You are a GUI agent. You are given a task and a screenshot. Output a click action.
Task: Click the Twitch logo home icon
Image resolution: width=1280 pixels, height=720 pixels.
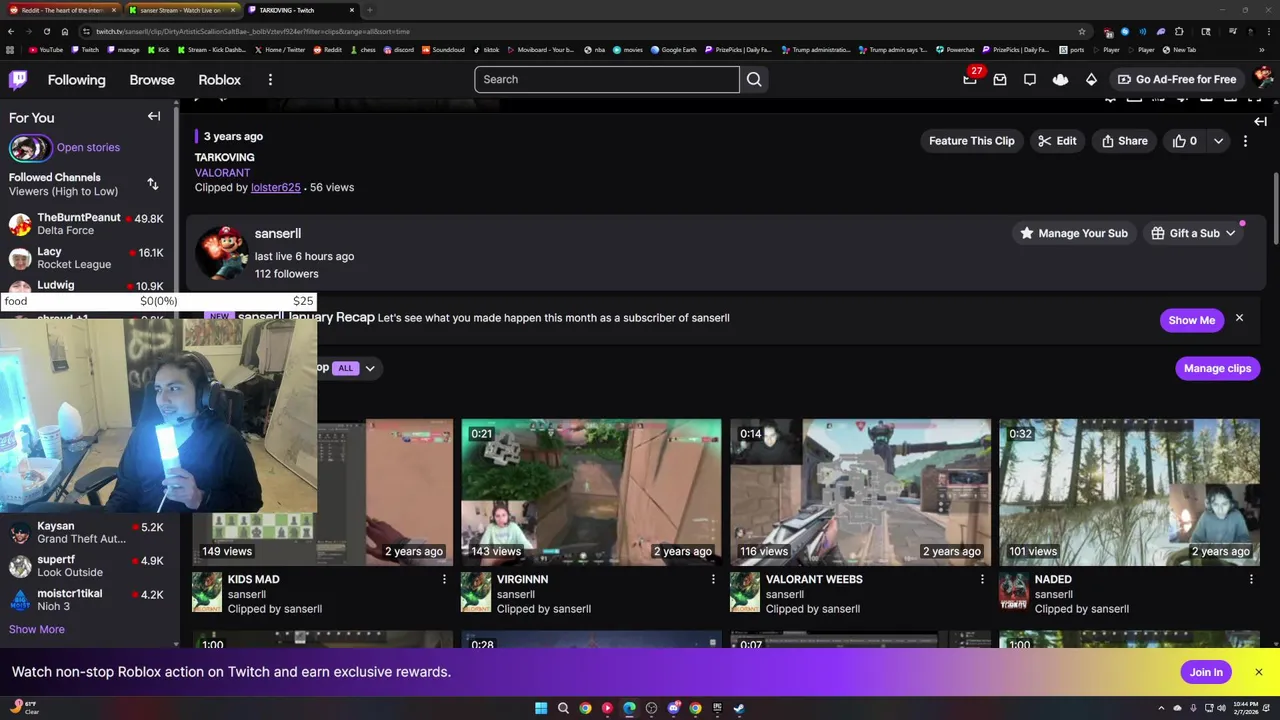[18, 80]
